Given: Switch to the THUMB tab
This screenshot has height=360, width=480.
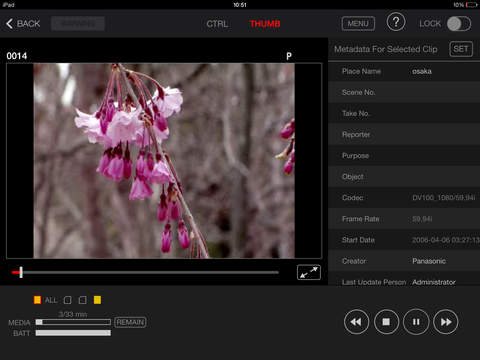Looking at the screenshot, I should coord(265,24).
